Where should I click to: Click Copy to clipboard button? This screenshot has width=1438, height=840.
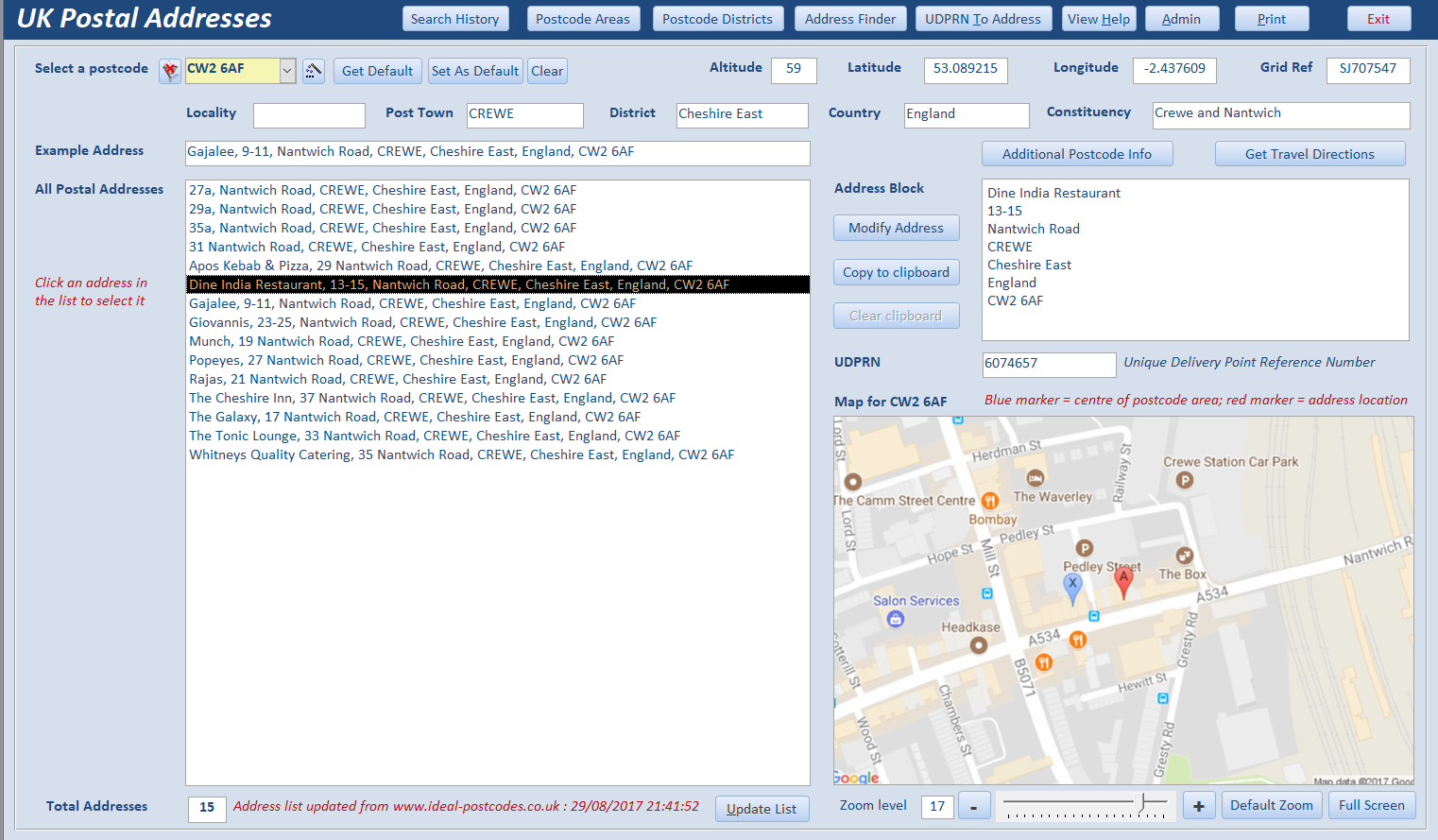(896, 272)
